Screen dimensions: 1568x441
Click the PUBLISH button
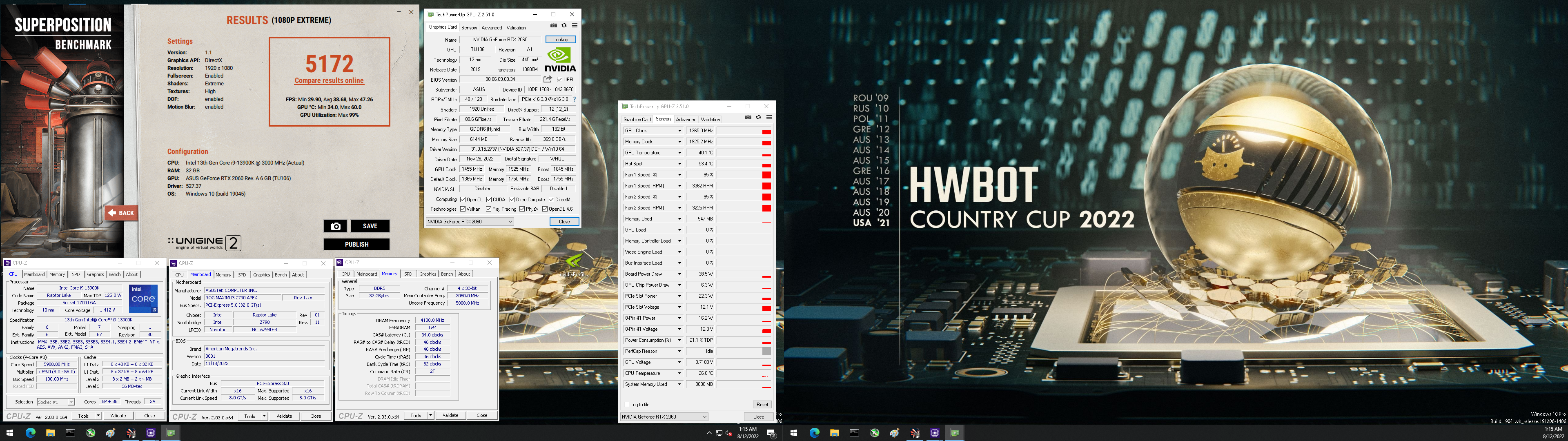point(357,244)
